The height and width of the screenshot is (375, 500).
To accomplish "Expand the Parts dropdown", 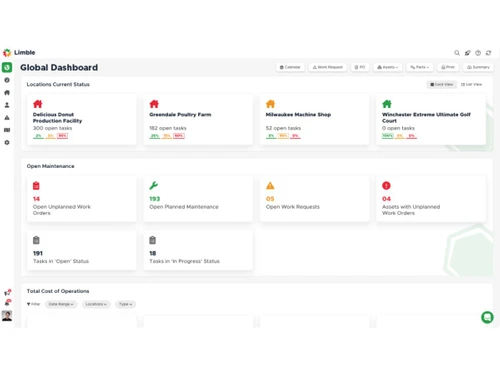I will pyautogui.click(x=419, y=67).
